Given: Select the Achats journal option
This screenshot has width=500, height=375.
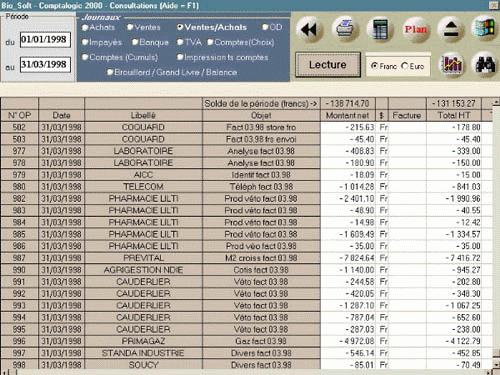Looking at the screenshot, I should [98, 27].
